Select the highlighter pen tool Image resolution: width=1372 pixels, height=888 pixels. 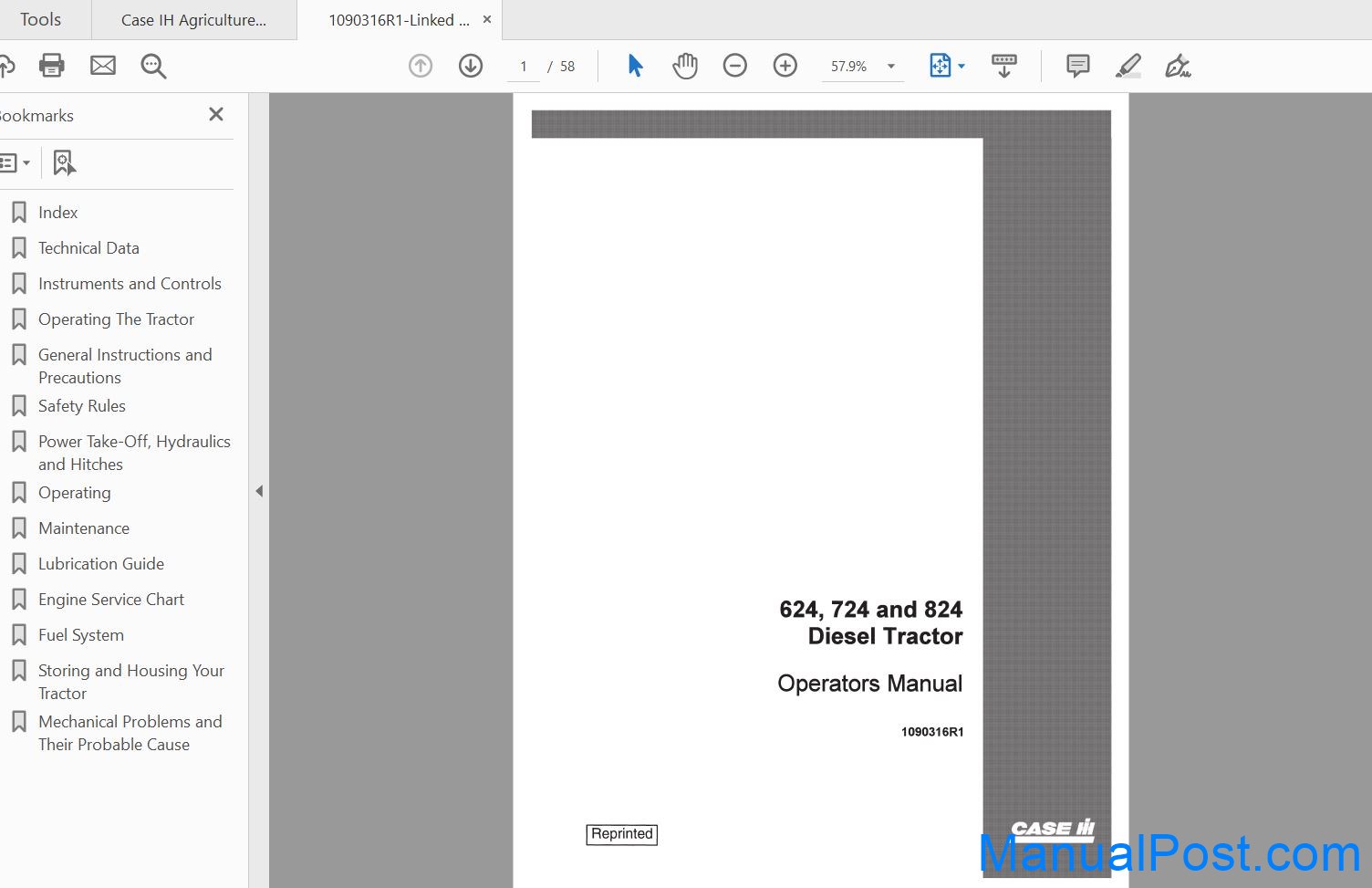(1128, 66)
